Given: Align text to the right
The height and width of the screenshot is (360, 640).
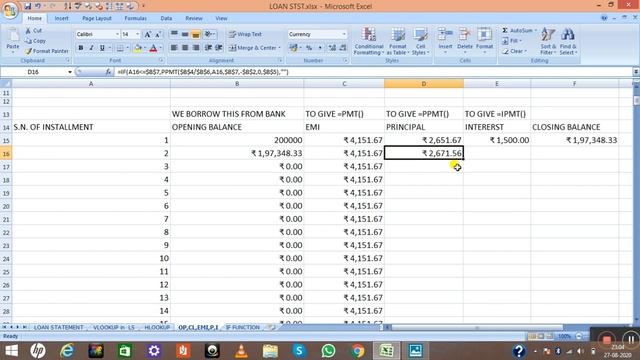Looking at the screenshot, I should (x=196, y=48).
